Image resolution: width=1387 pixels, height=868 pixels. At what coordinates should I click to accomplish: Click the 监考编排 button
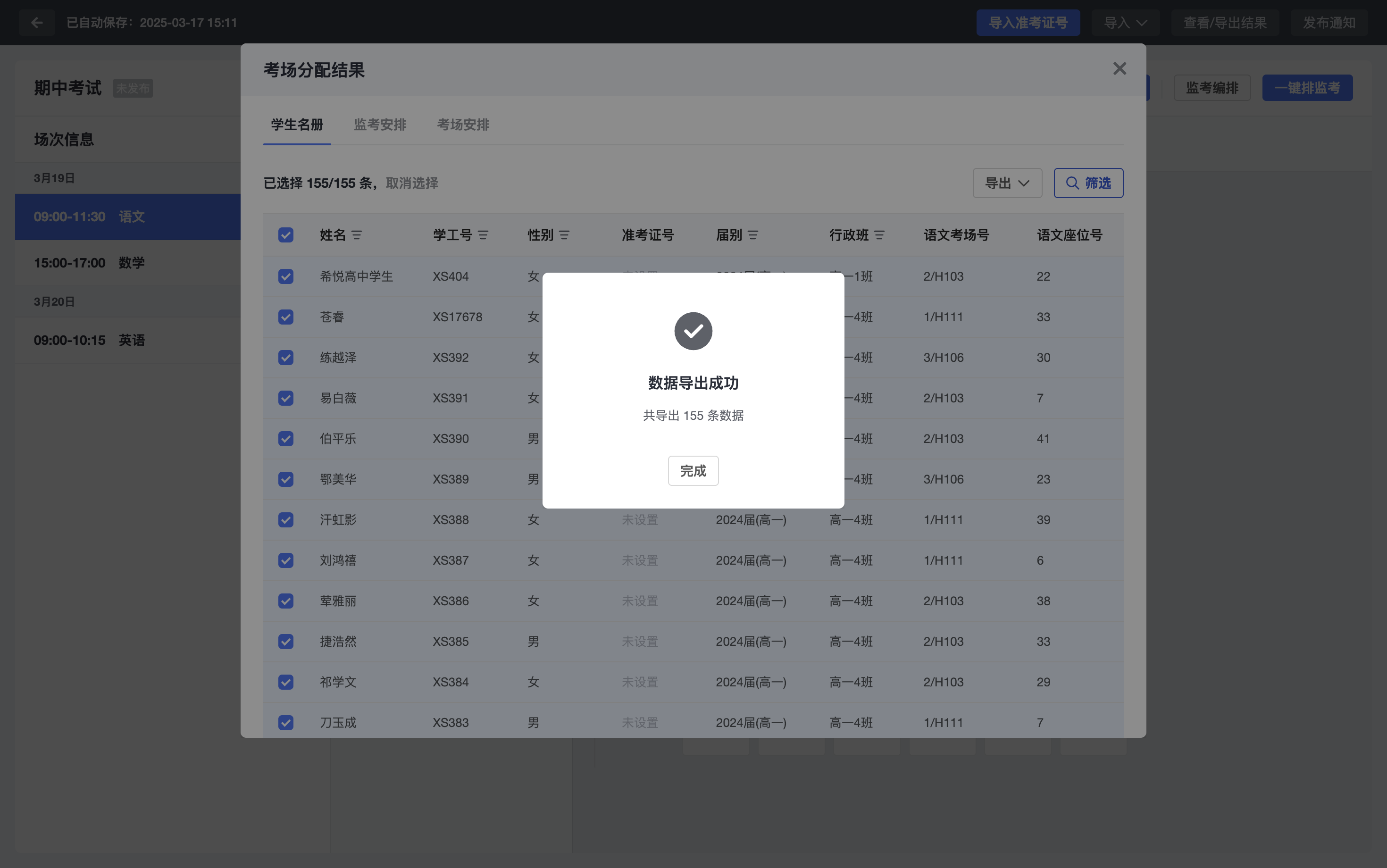(x=1212, y=88)
